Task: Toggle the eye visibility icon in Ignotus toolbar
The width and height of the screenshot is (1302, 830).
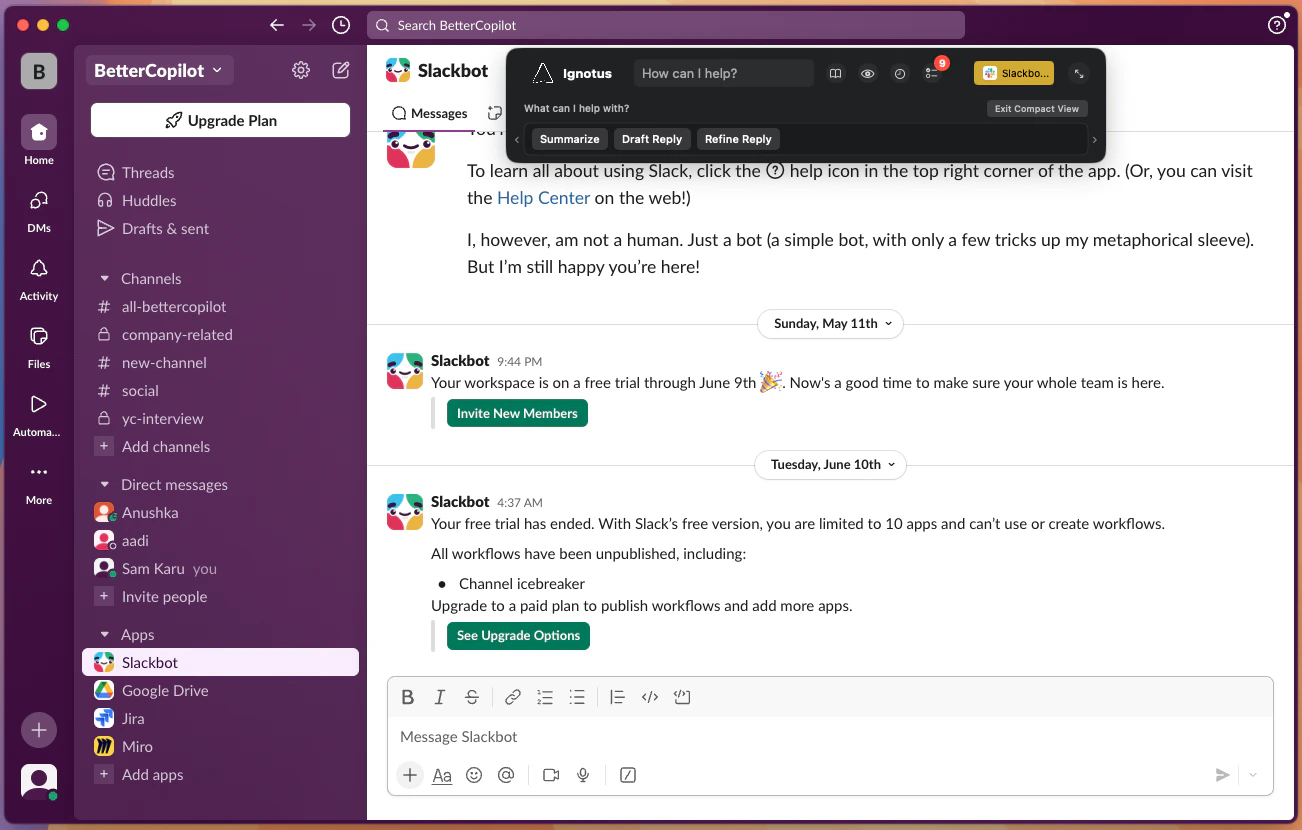Action: click(x=867, y=73)
